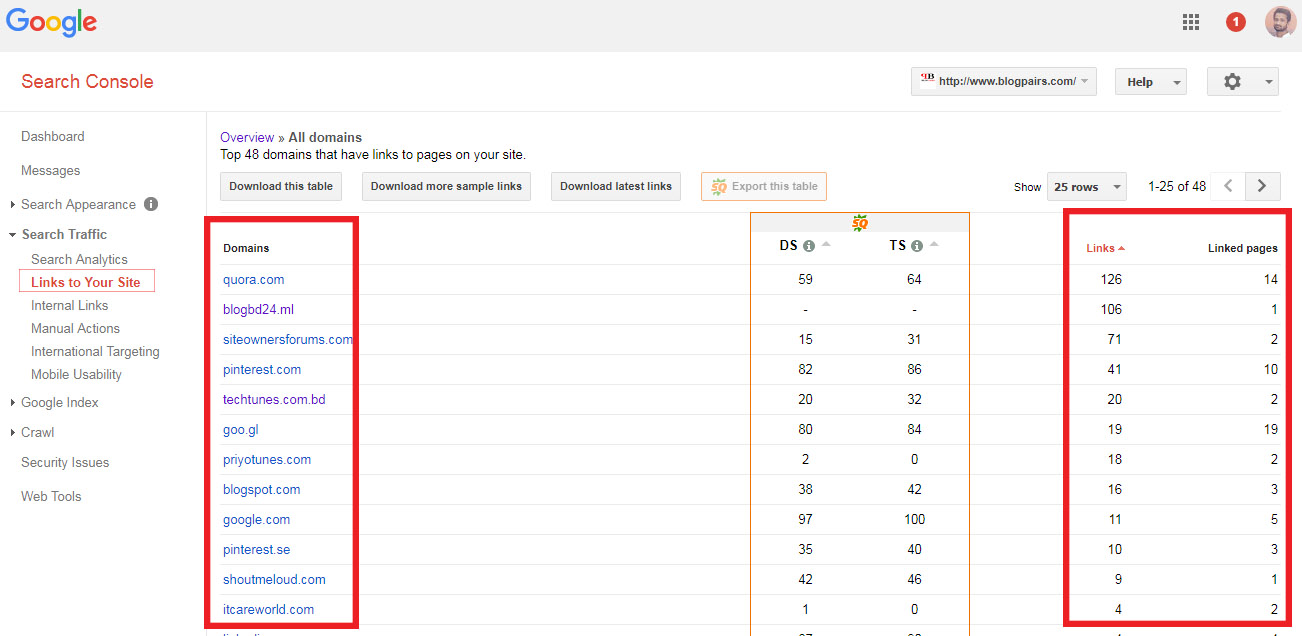Open the Help dropdown
Image resolution: width=1302 pixels, height=636 pixels.
click(x=1151, y=82)
